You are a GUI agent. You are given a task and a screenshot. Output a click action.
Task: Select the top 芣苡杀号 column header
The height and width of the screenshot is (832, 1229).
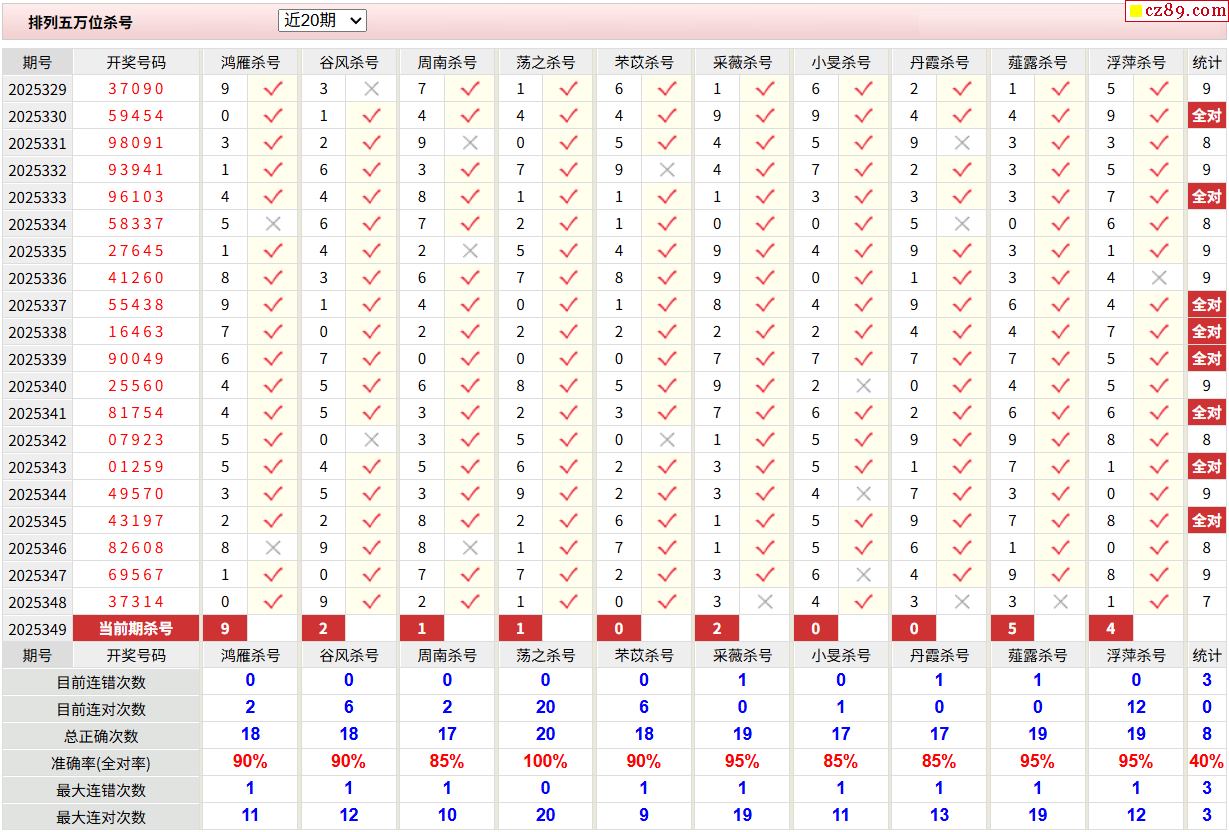pos(644,62)
